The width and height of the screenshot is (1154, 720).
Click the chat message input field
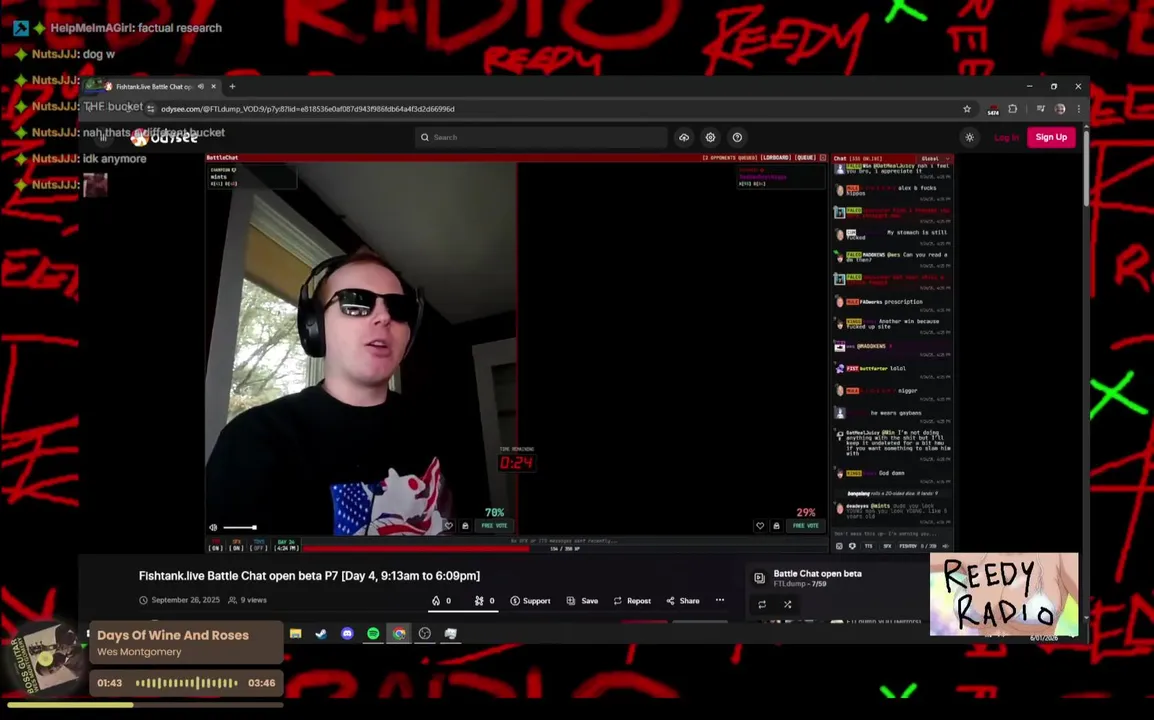tap(891, 534)
